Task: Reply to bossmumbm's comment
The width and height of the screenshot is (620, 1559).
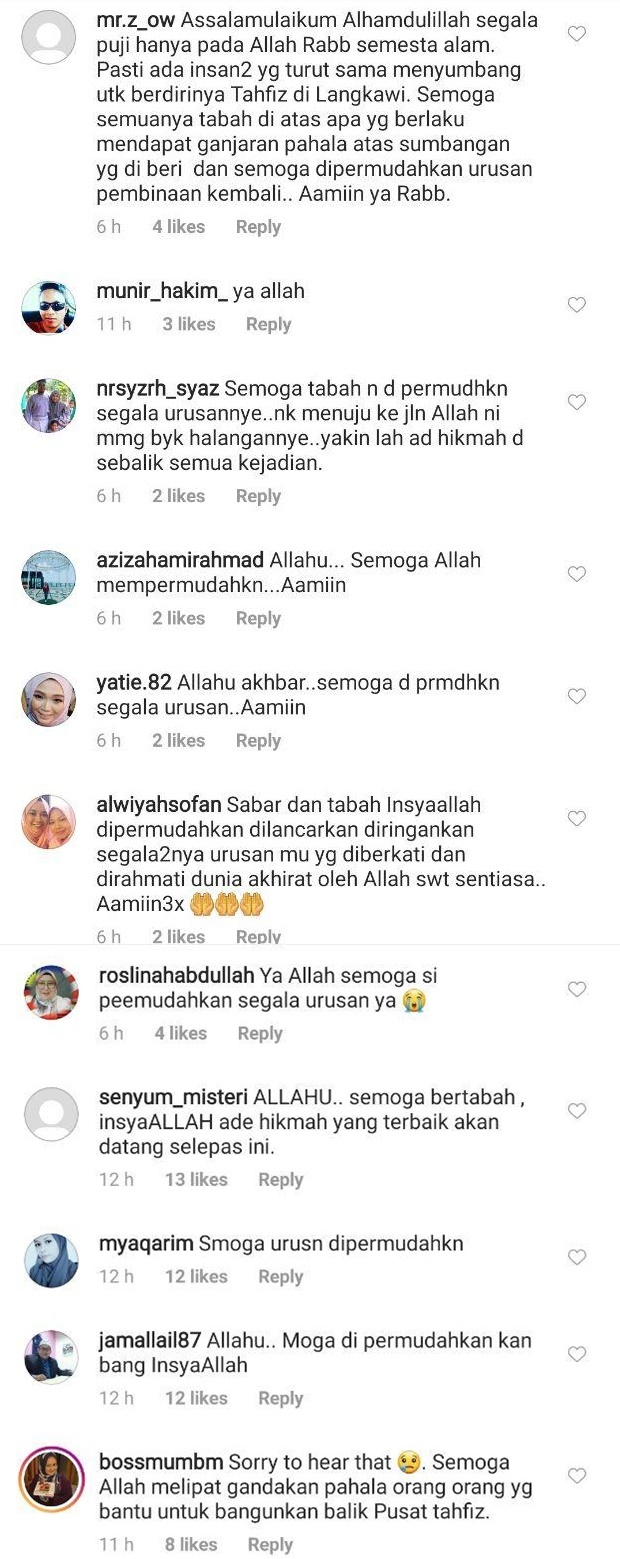Action: coord(270,1544)
